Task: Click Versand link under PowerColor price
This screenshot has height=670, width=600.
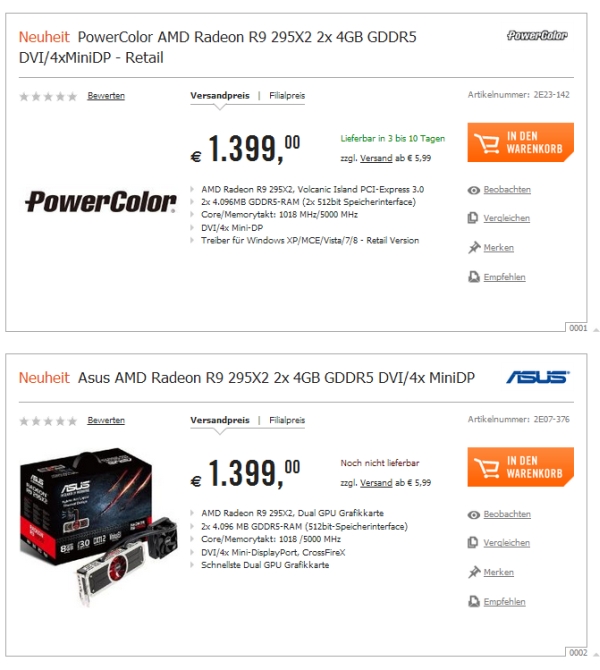Action: coord(376,158)
